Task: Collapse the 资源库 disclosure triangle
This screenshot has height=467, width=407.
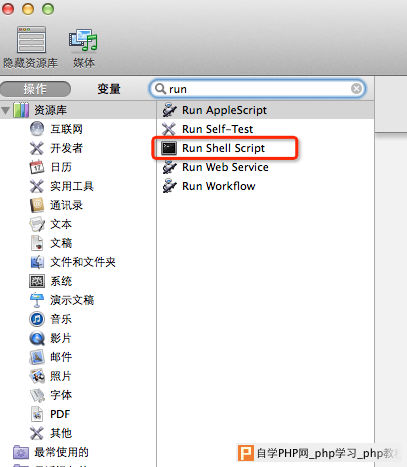Action: coord(6,110)
